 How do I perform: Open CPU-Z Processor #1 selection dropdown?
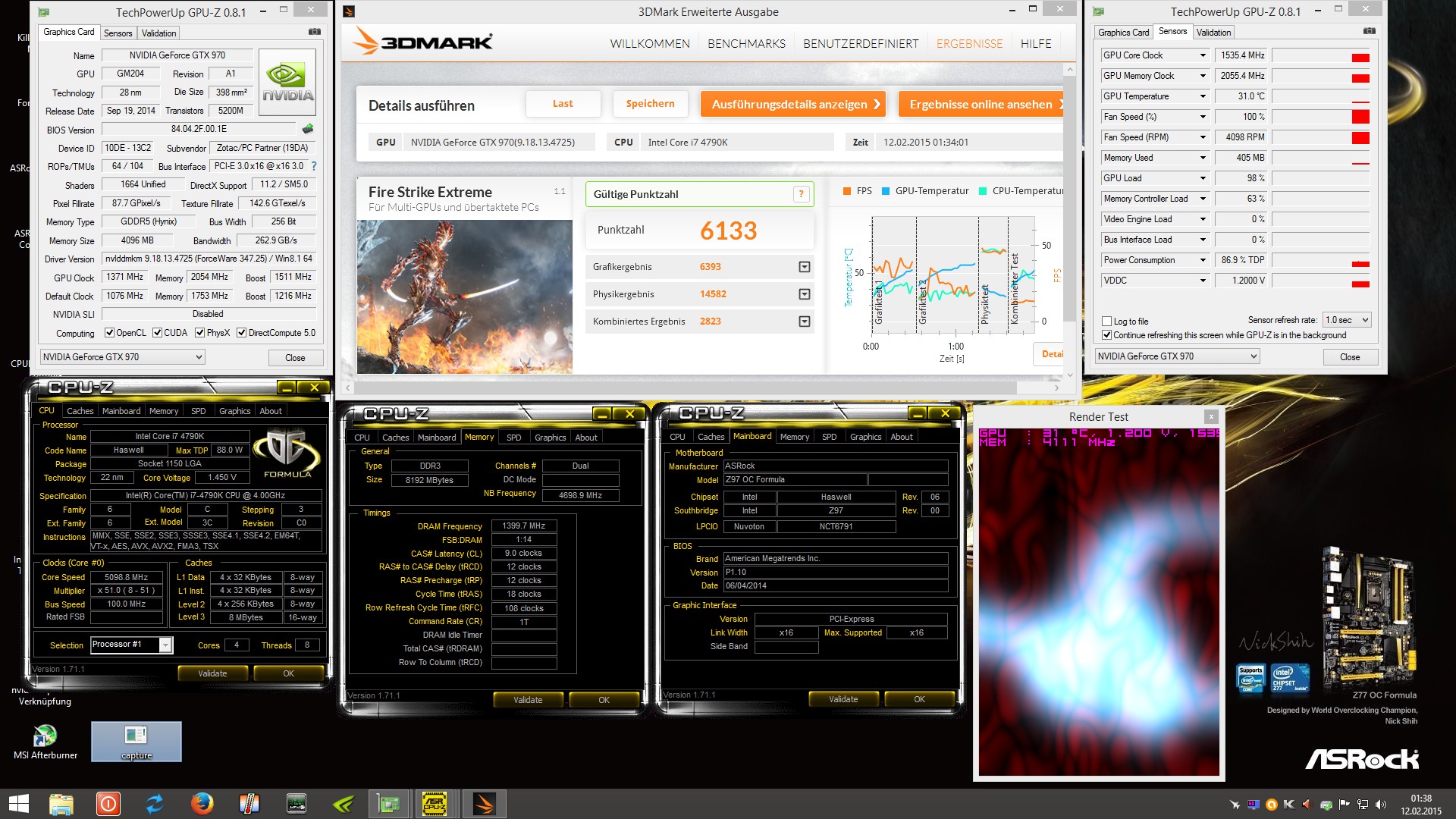[132, 645]
